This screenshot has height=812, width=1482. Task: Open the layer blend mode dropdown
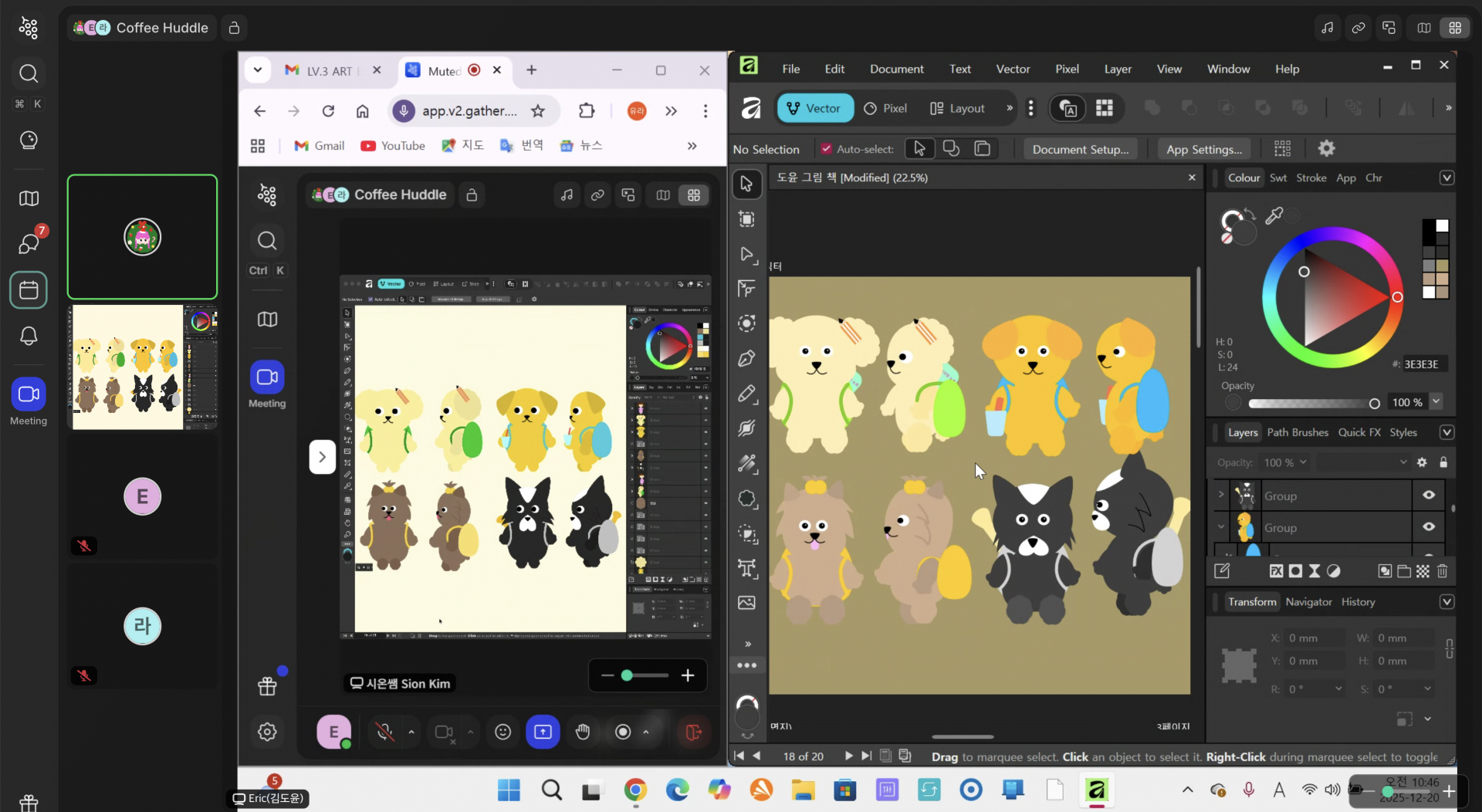[x=1362, y=462]
